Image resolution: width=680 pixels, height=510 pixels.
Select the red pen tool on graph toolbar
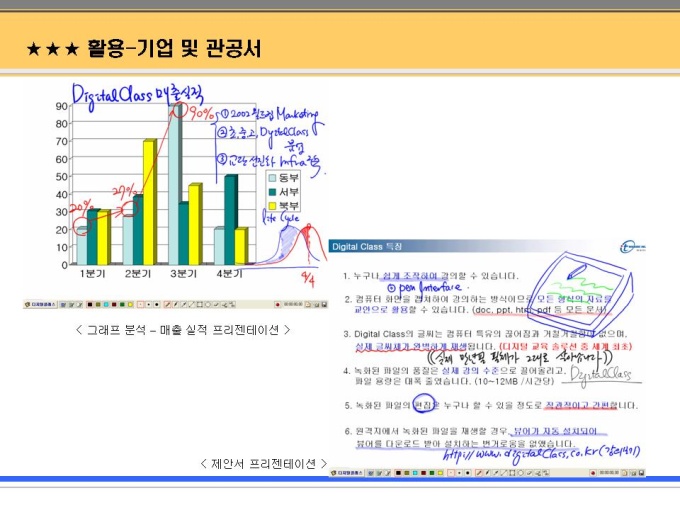(167, 304)
